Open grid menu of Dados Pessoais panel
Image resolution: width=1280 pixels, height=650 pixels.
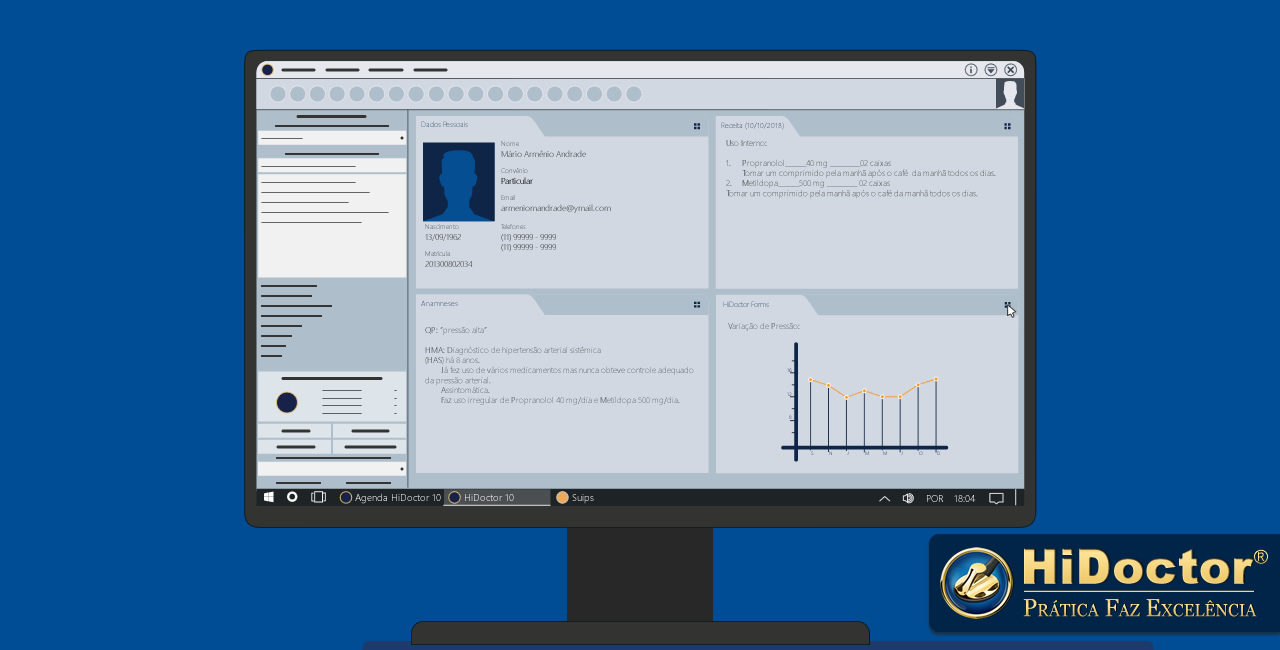[697, 127]
